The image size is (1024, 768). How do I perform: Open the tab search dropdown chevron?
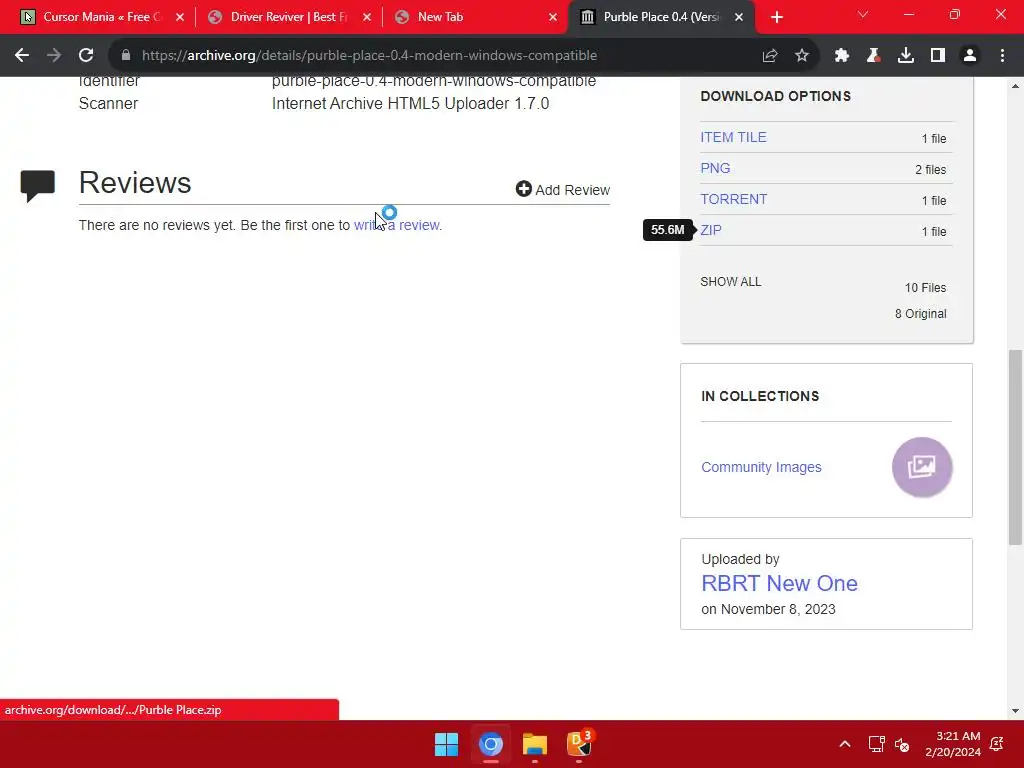pyautogui.click(x=863, y=14)
